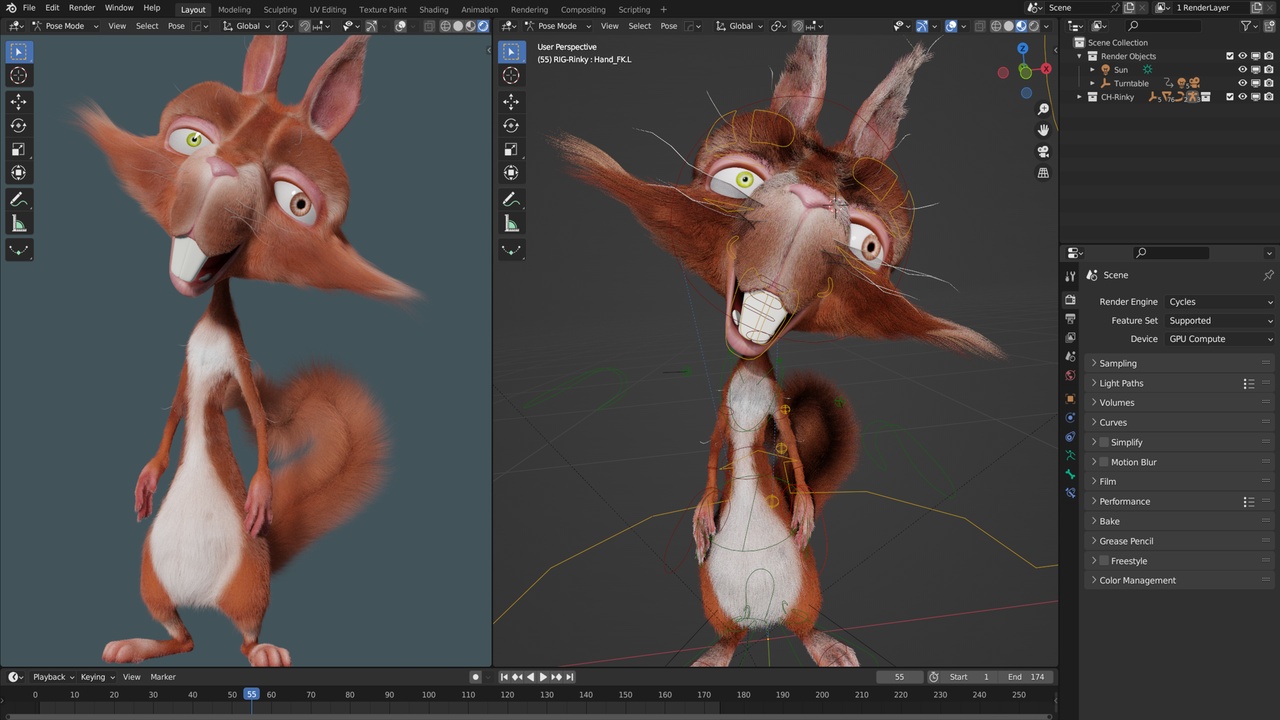Select the Annotate tool in right viewport
Screen dimensions: 1280x720
(x=511, y=199)
